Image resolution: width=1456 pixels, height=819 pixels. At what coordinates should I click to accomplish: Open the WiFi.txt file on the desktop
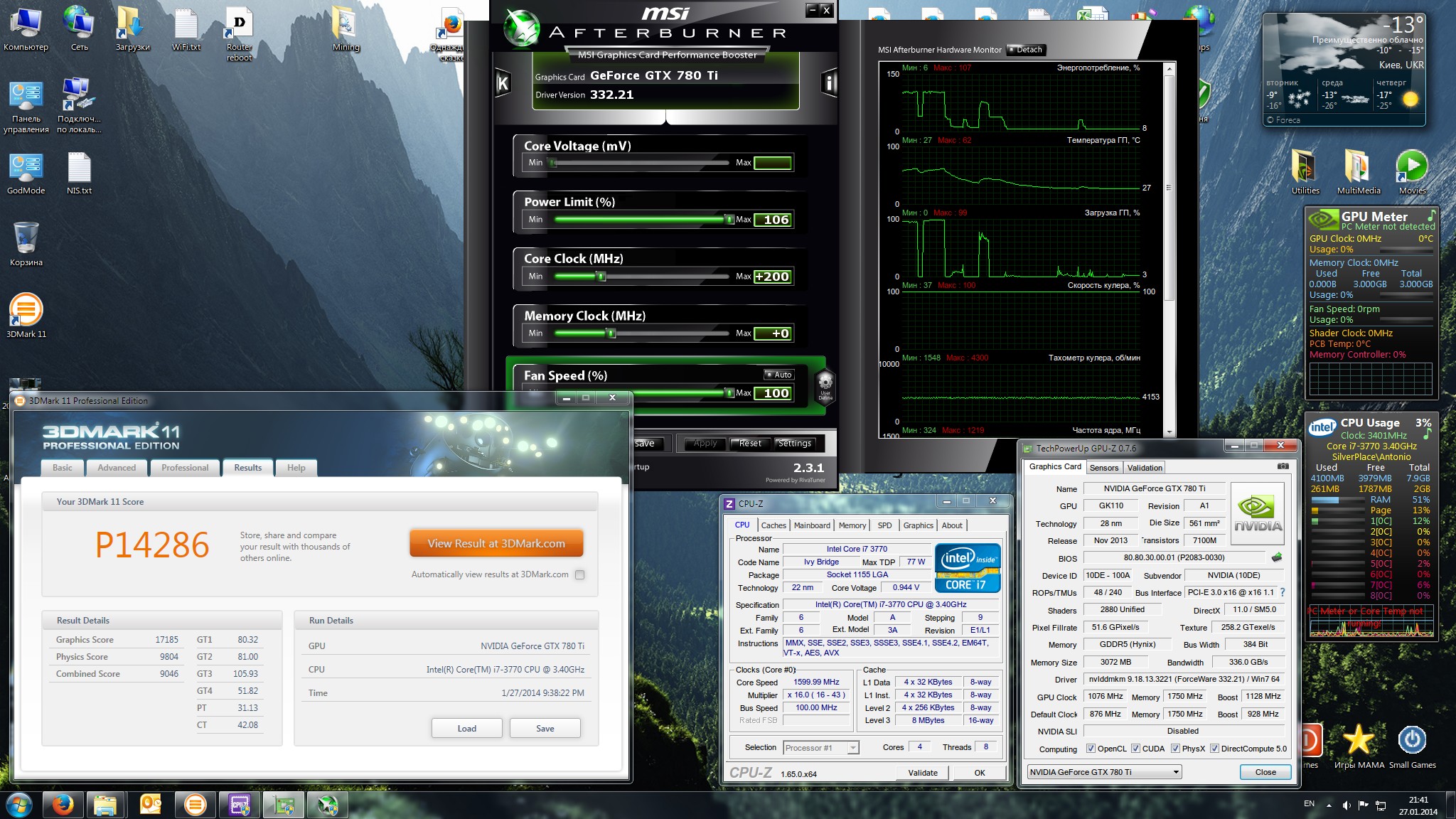click(x=186, y=29)
